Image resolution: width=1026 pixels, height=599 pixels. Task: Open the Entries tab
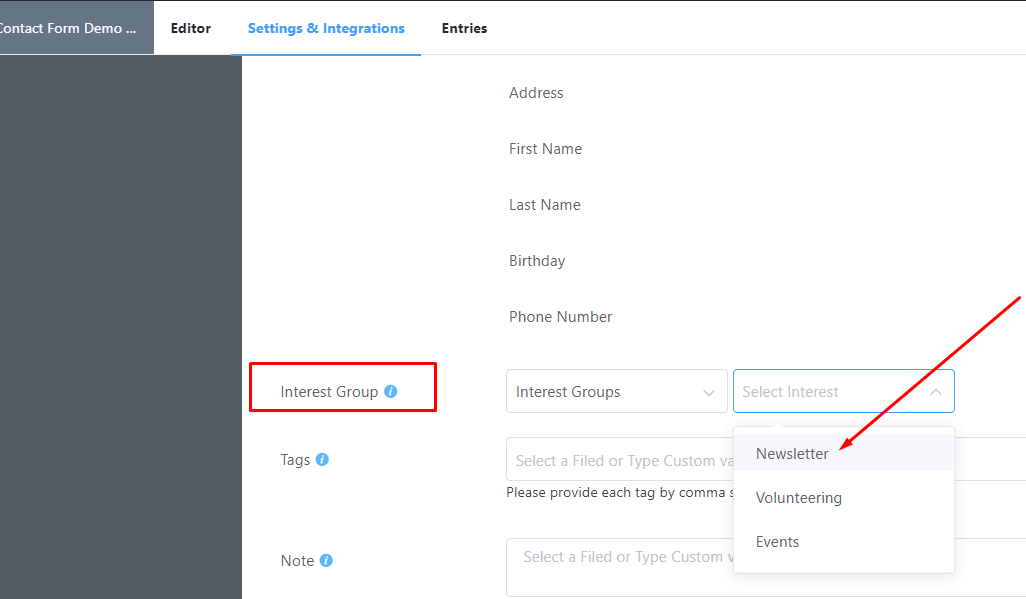click(x=464, y=28)
